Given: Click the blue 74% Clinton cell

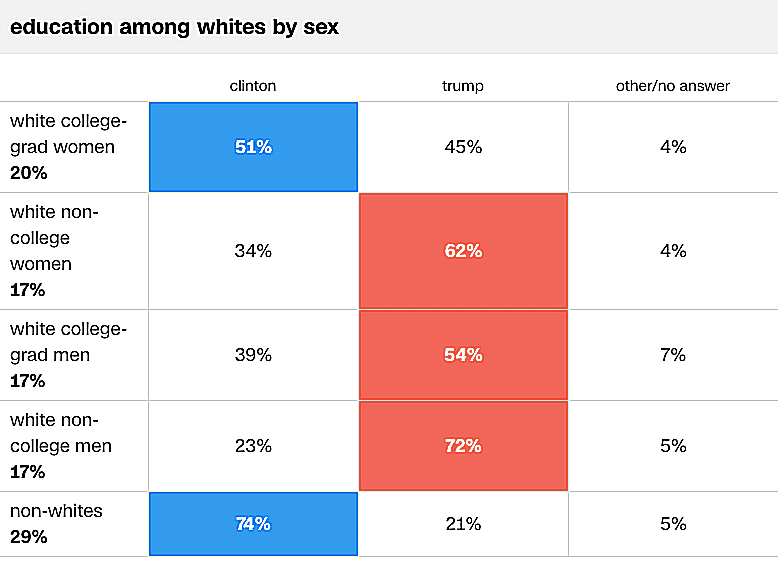Looking at the screenshot, I should [x=253, y=524].
